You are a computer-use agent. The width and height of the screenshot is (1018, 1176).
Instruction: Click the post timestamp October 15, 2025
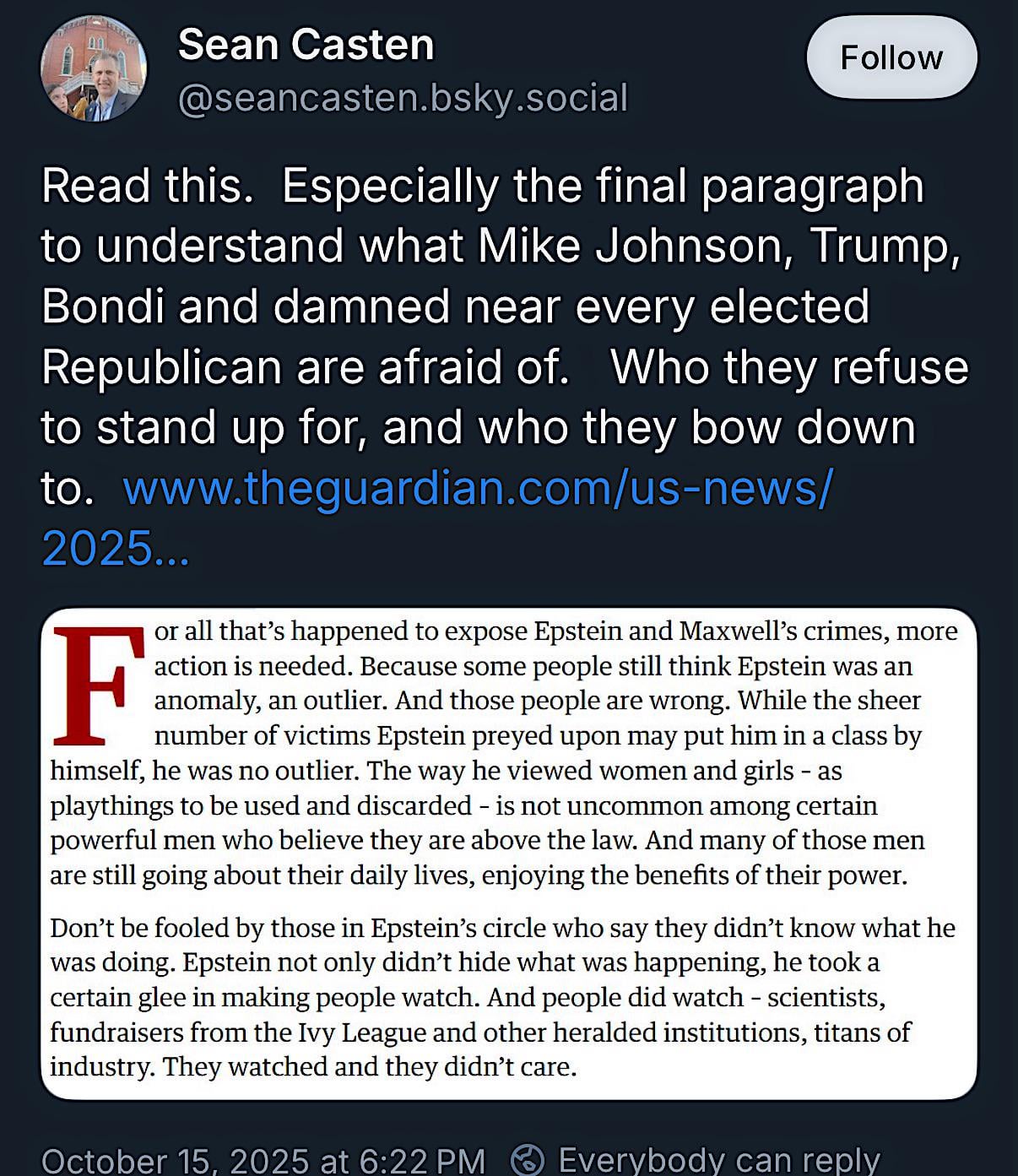(x=263, y=1160)
